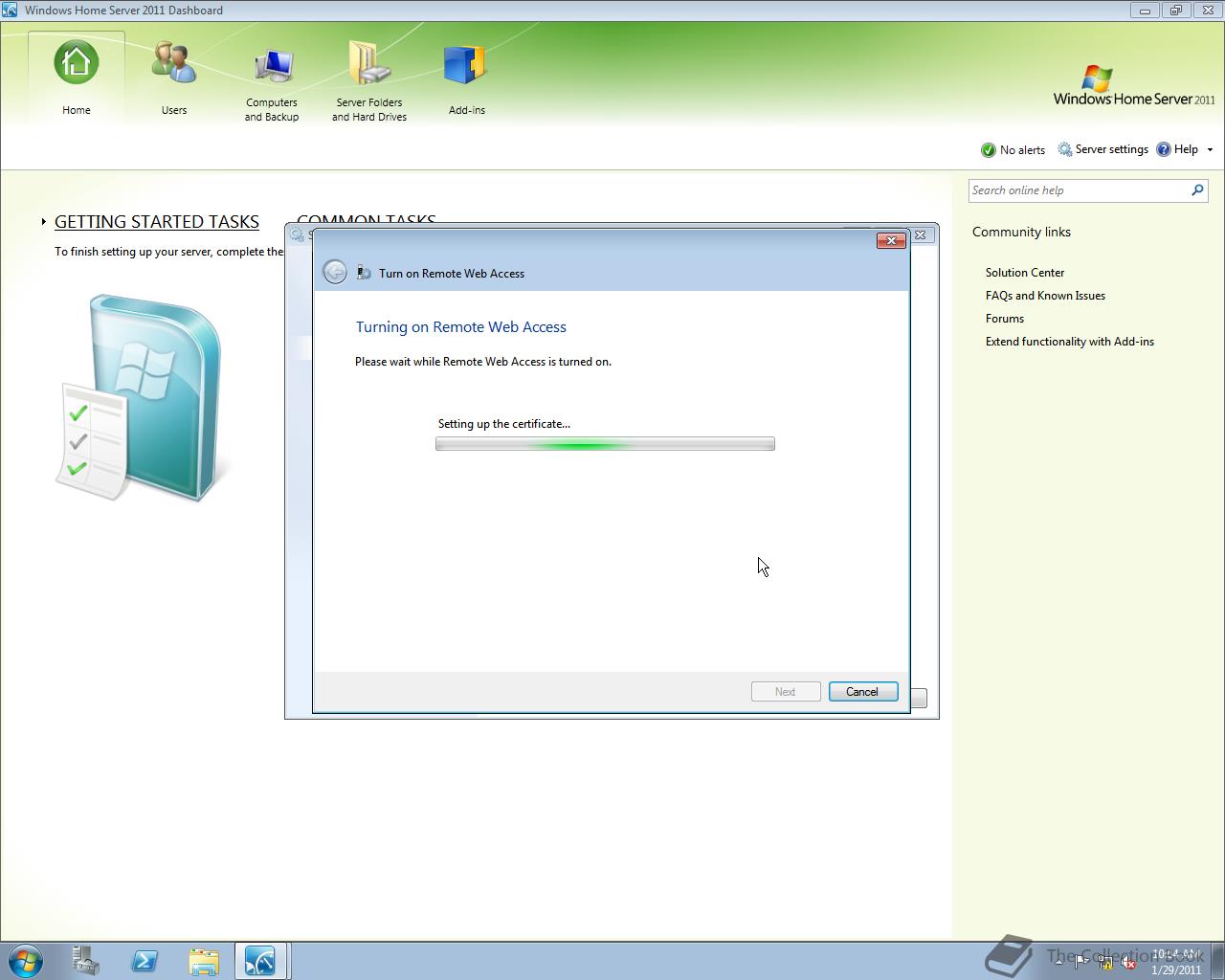
Task: Open Windows Explorer from the taskbar
Action: [x=204, y=961]
